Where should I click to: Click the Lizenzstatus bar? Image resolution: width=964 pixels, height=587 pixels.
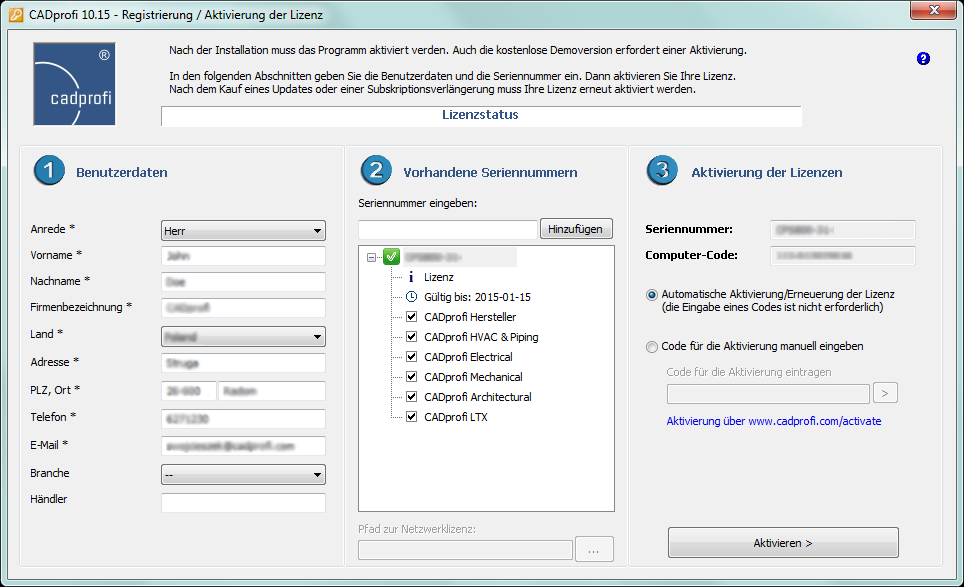pyautogui.click(x=481, y=116)
